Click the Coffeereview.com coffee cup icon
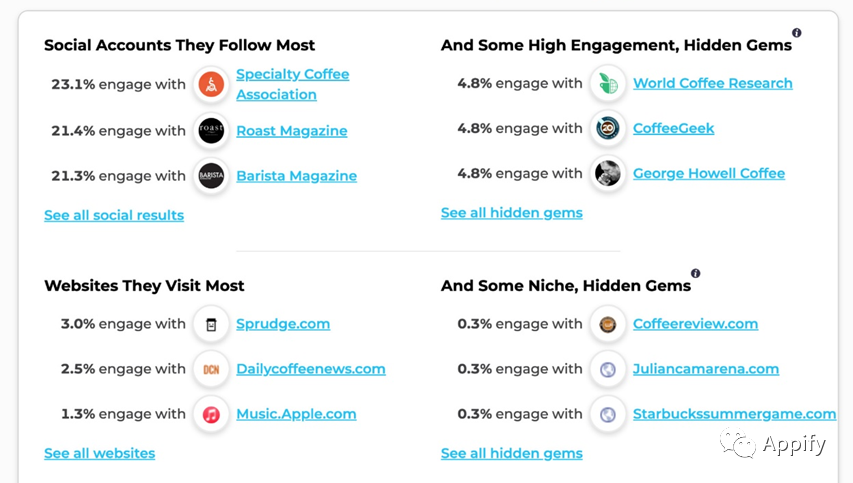This screenshot has height=483, width=853. pos(608,324)
